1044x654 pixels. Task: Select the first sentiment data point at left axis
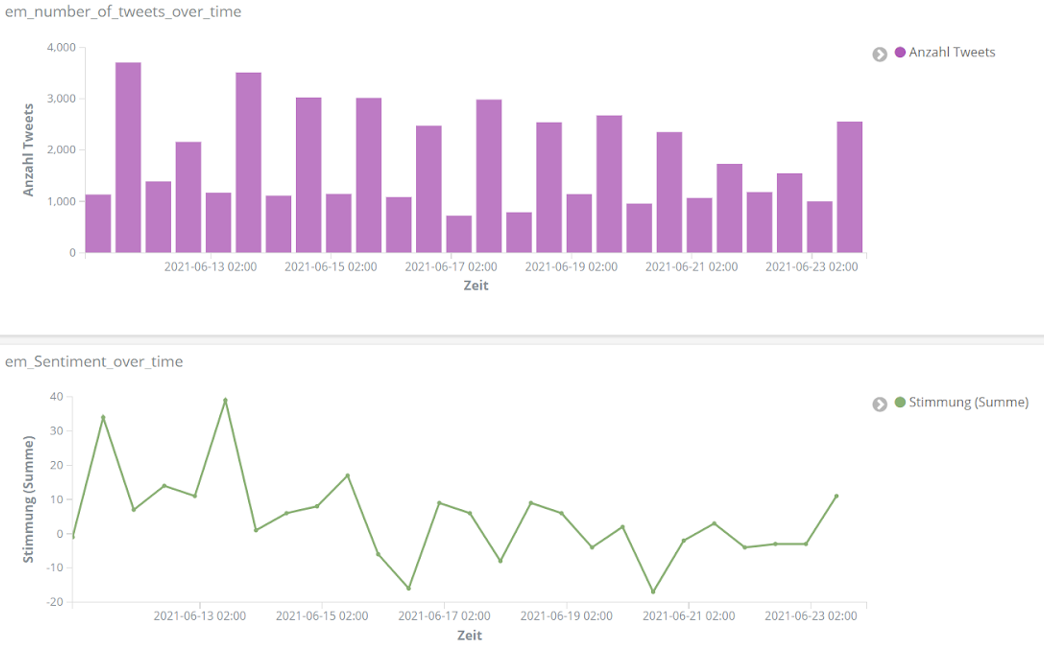click(73, 537)
